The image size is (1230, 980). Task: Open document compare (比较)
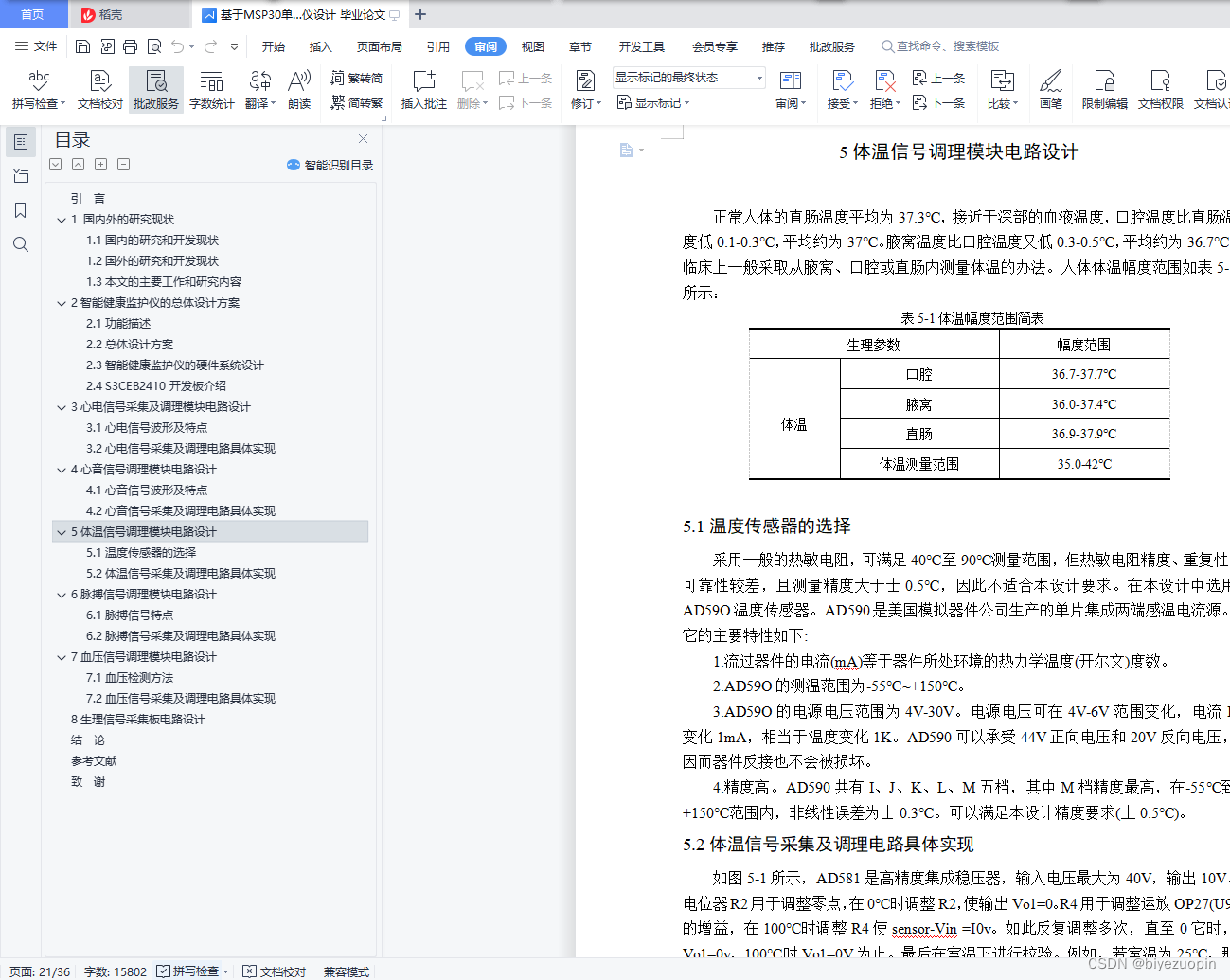(1002, 90)
